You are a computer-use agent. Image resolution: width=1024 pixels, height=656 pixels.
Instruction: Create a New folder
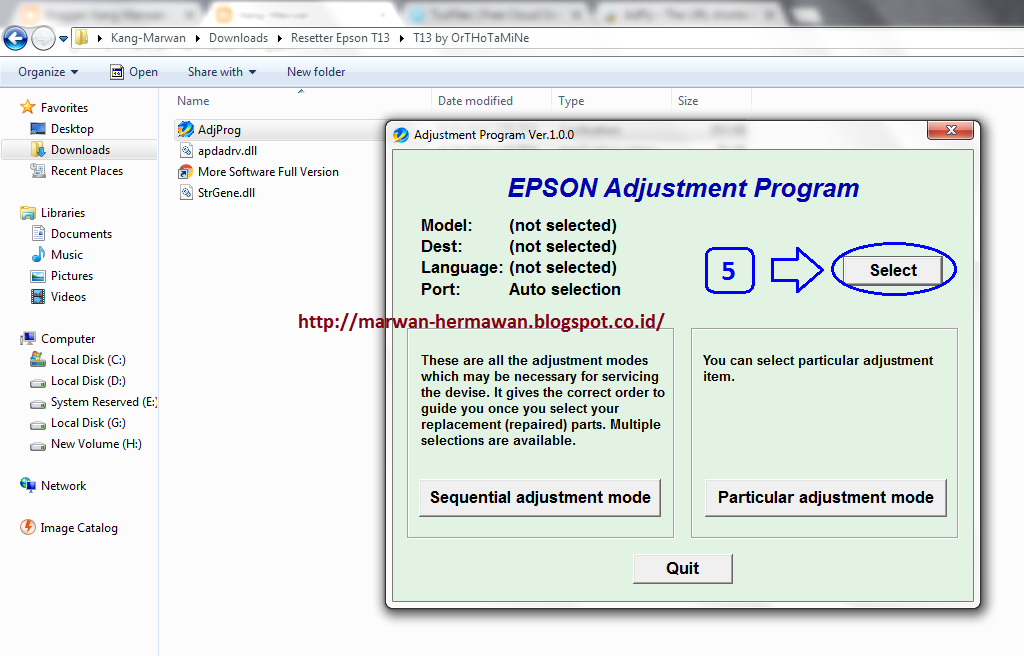316,72
